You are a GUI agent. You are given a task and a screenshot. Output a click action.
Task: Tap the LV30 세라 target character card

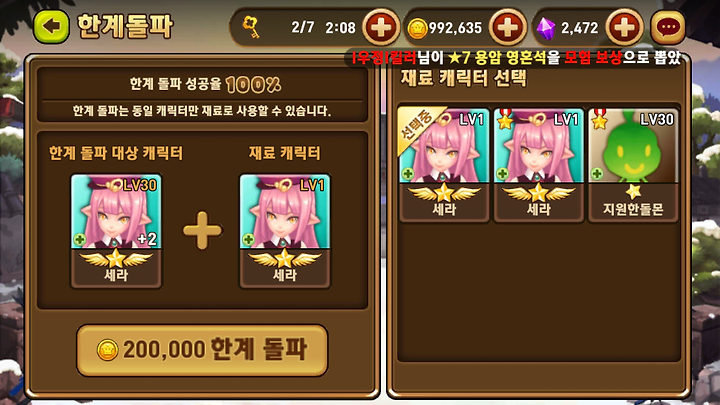point(116,231)
